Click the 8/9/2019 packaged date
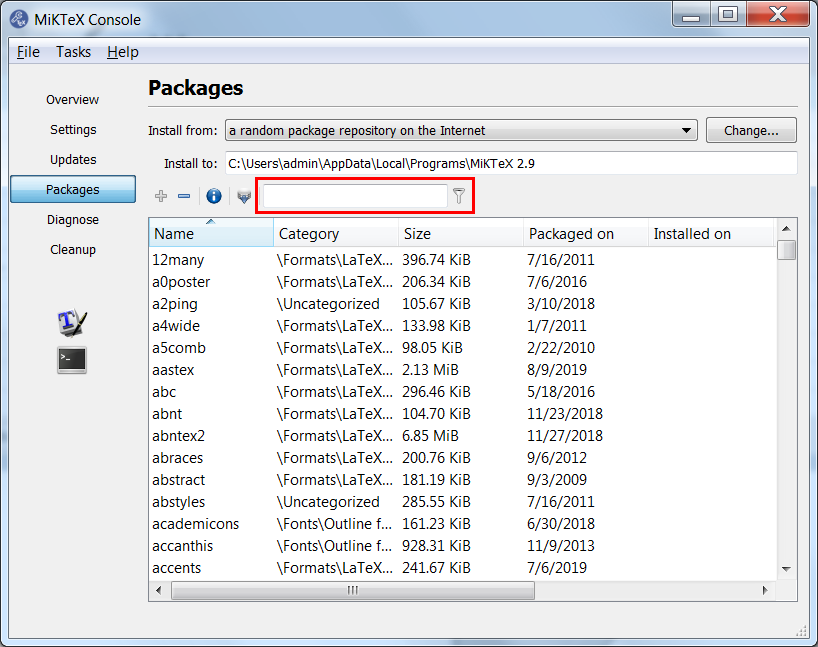Viewport: 818px width, 647px height. click(x=557, y=370)
